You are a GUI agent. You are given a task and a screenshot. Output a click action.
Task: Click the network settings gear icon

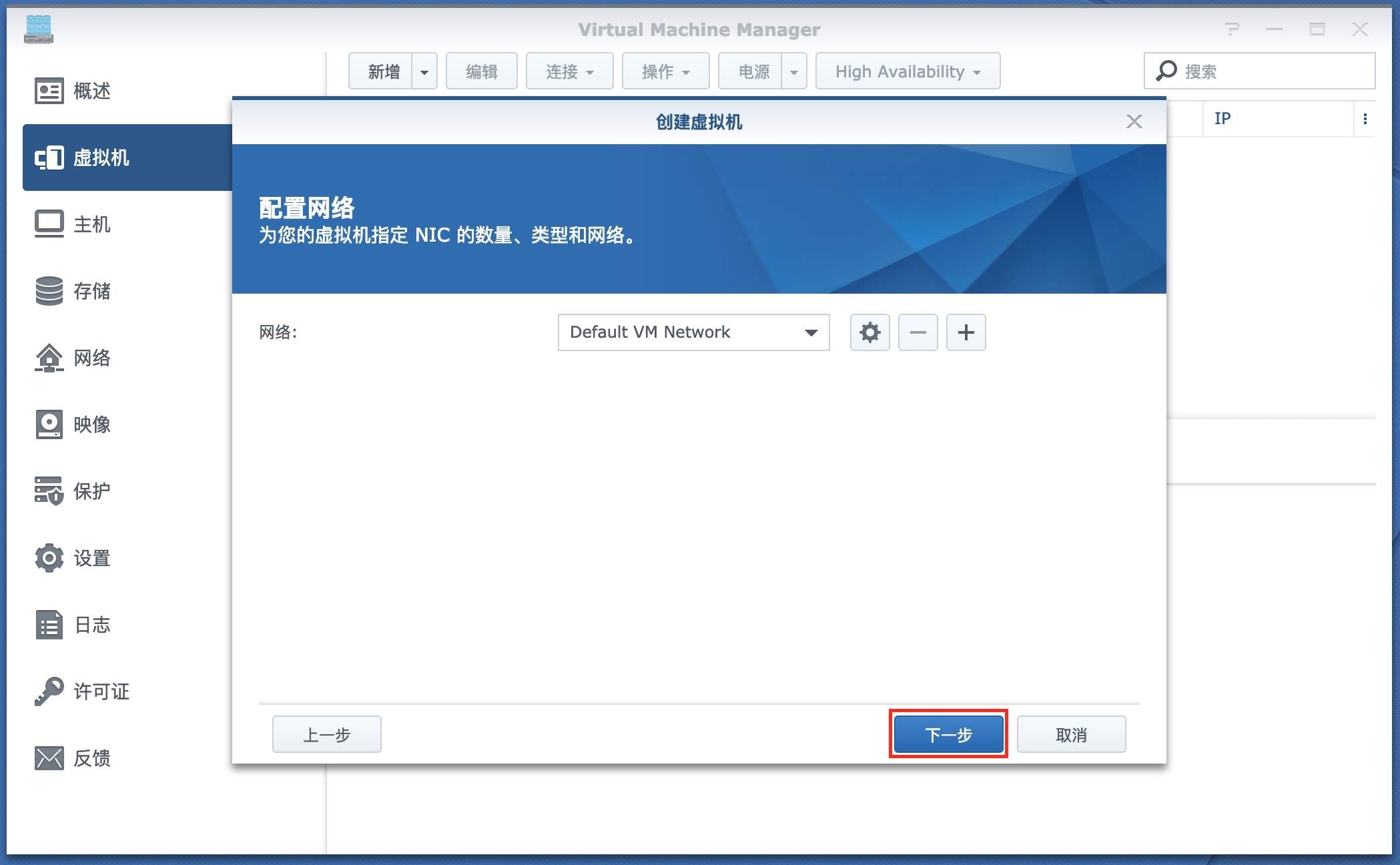pyautogui.click(x=869, y=332)
